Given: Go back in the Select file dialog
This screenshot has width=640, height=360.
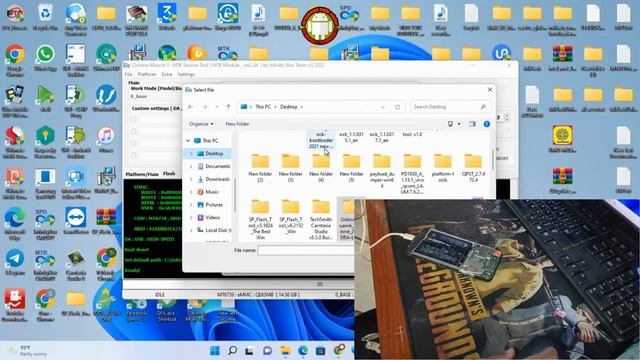Looking at the screenshot, I should pyautogui.click(x=191, y=107).
